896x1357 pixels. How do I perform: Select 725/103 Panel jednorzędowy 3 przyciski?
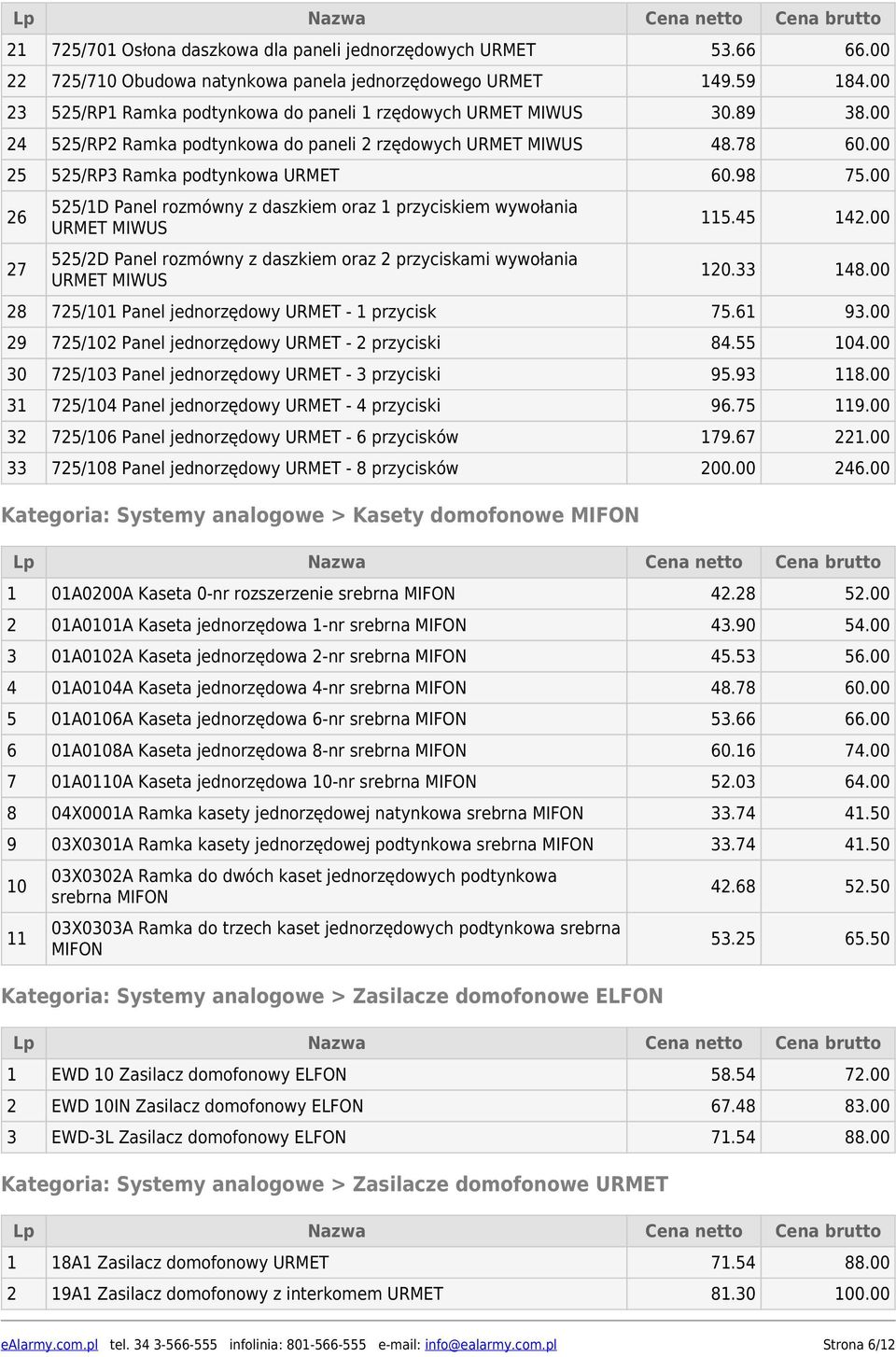click(x=246, y=374)
